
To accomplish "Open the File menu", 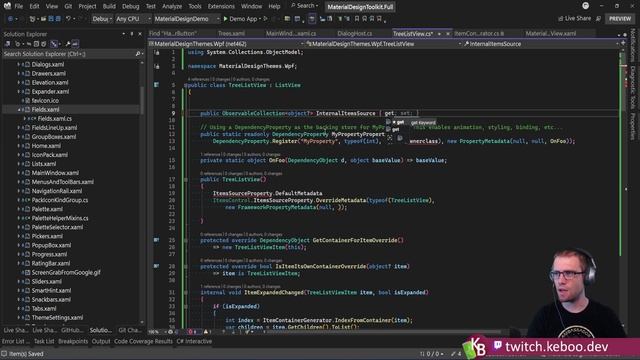I will [x=19, y=7].
